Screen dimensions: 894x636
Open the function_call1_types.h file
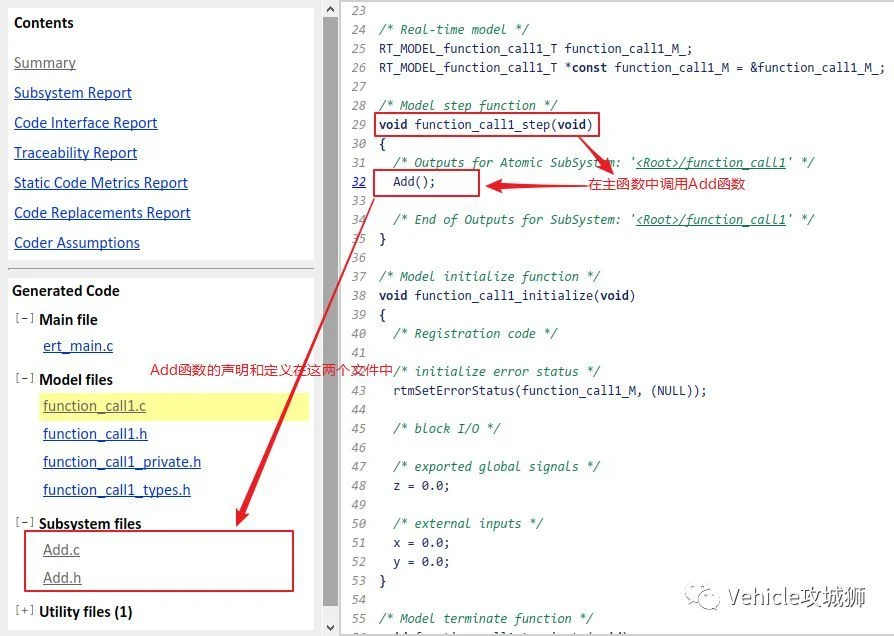click(116, 489)
